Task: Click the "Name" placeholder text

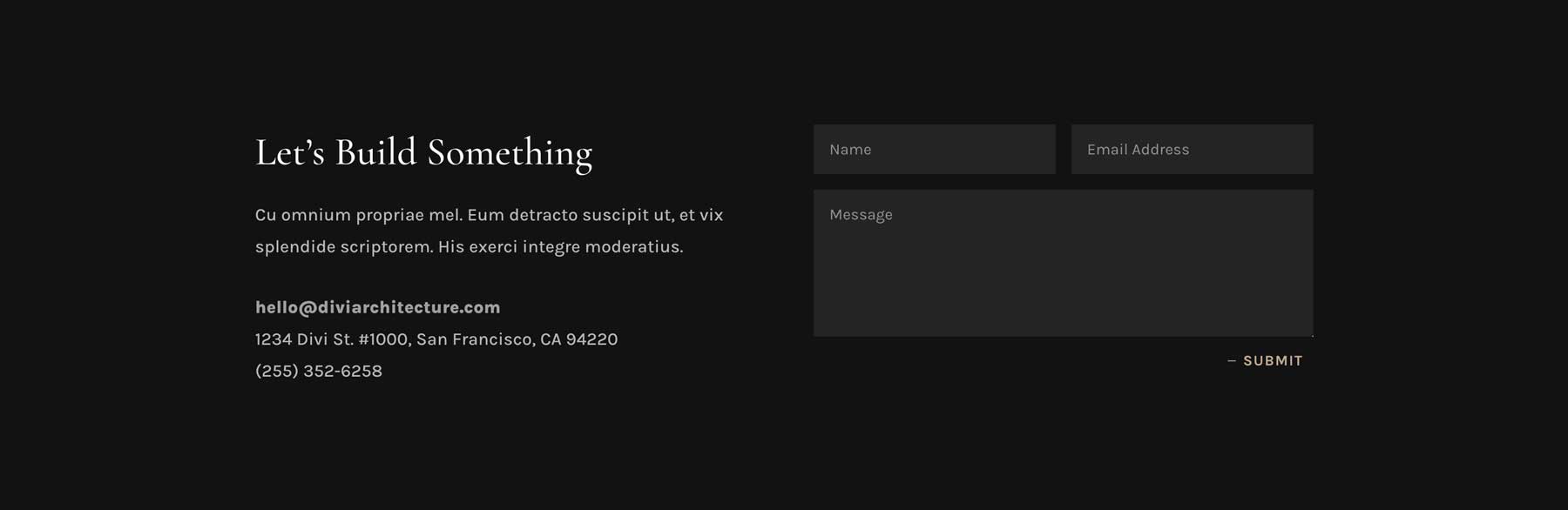Action: 850,150
